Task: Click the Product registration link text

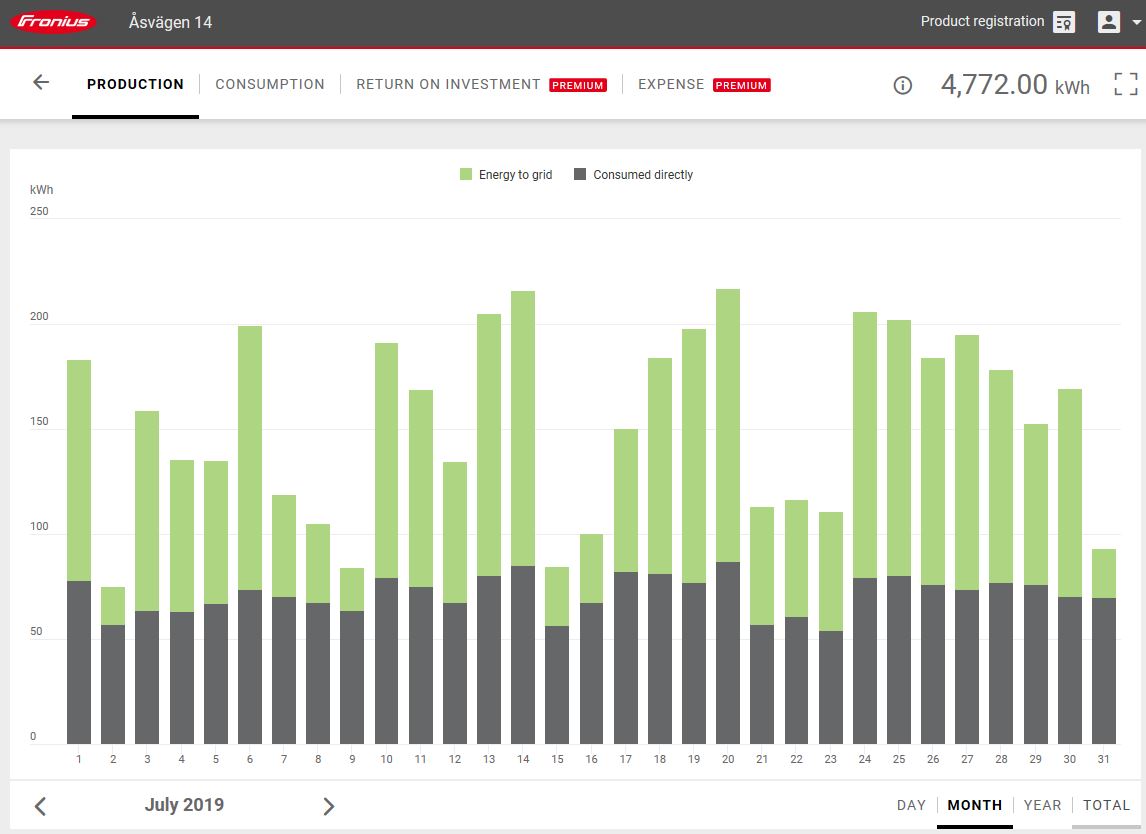Action: pyautogui.click(x=982, y=22)
